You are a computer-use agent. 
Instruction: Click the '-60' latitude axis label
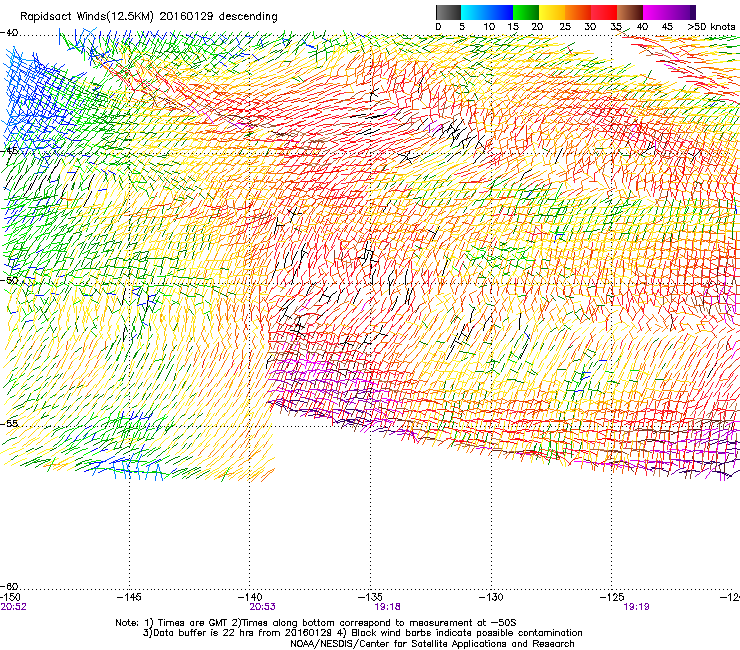(9, 587)
